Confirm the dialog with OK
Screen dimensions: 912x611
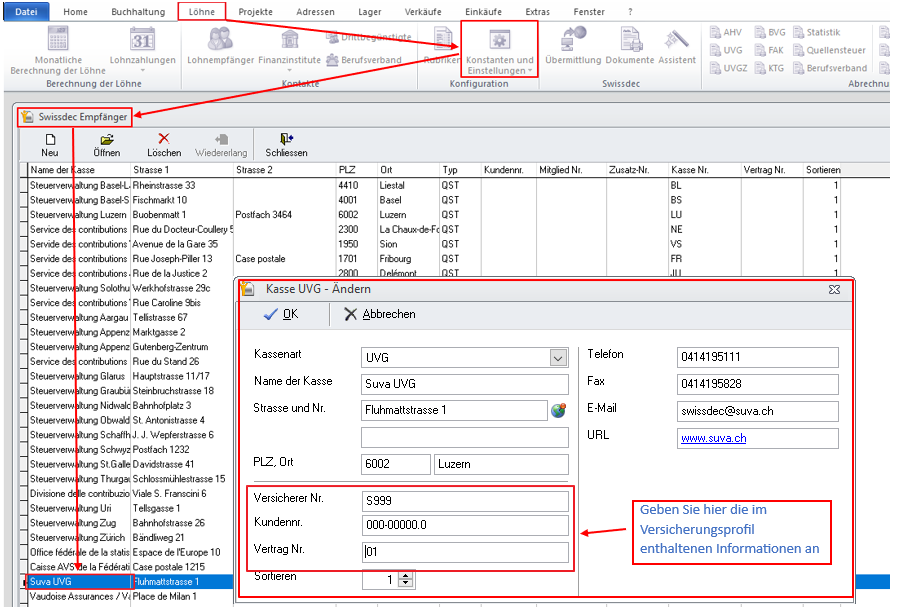tap(281, 314)
